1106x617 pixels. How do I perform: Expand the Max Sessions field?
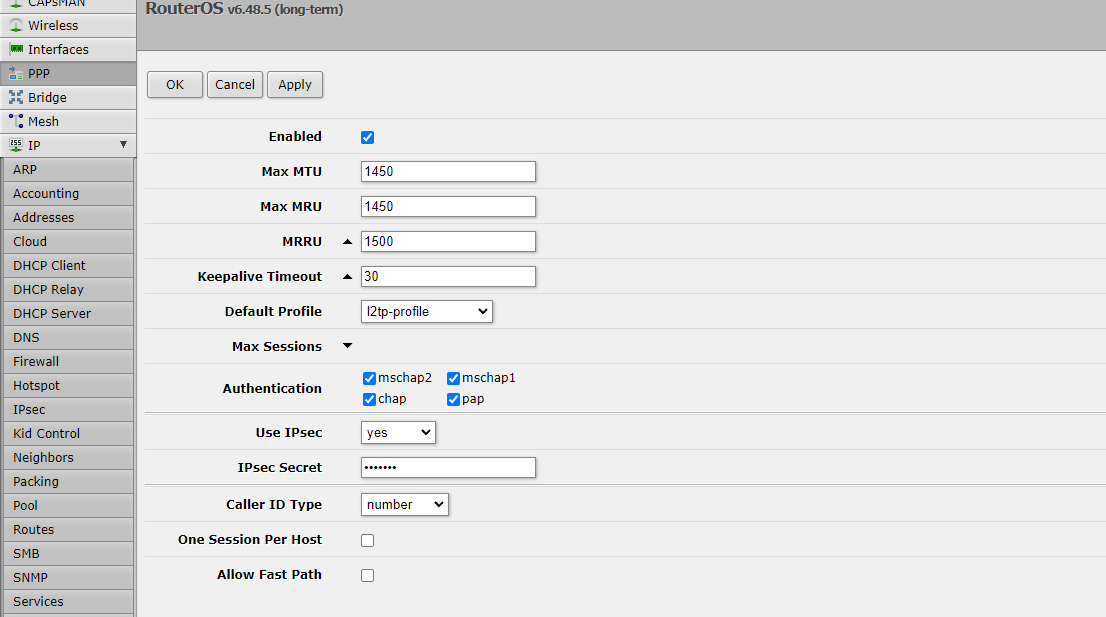coord(348,347)
